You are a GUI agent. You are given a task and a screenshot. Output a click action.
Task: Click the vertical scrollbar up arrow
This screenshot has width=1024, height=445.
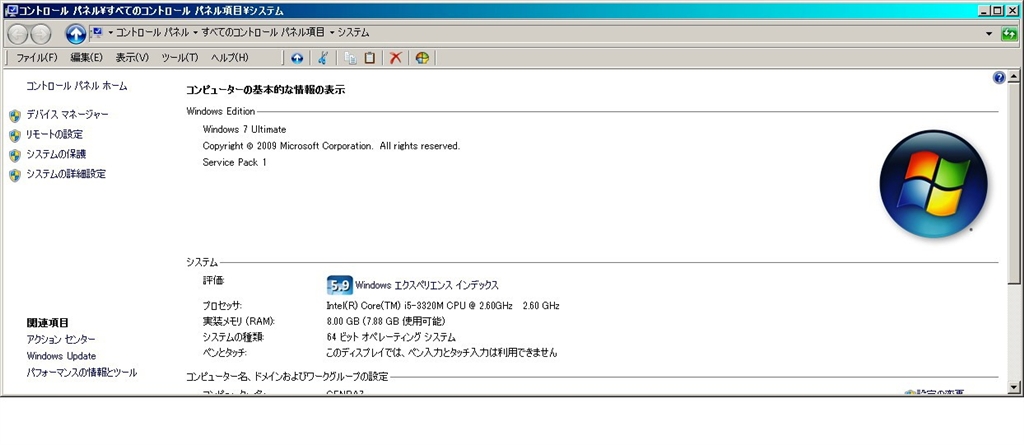tap(1014, 77)
